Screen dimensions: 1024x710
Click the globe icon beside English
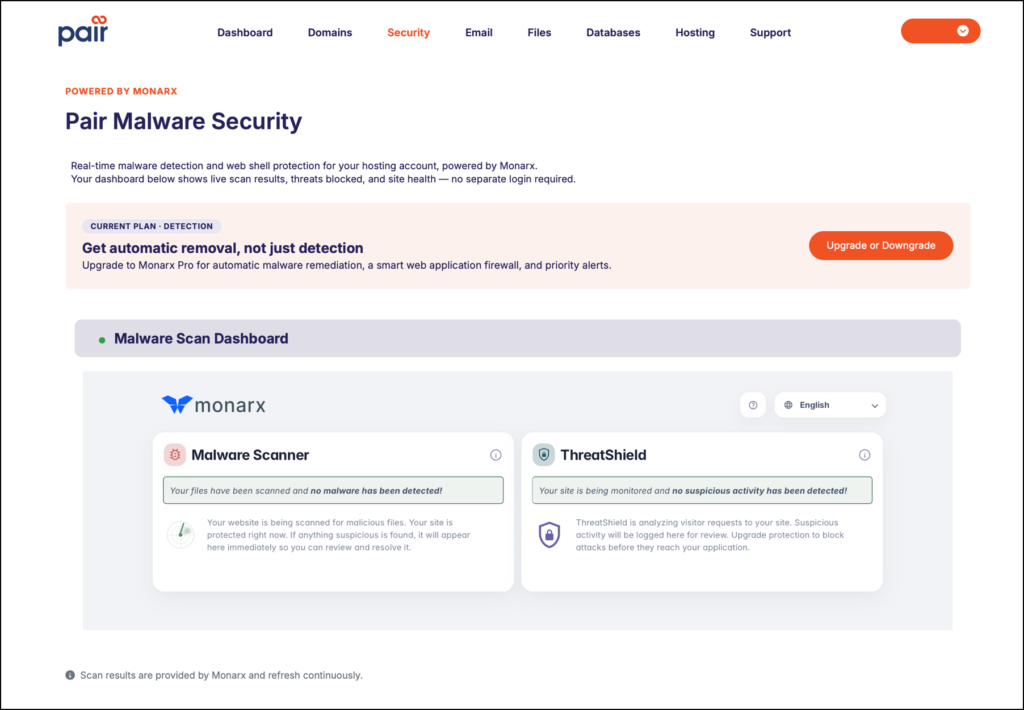(x=788, y=405)
